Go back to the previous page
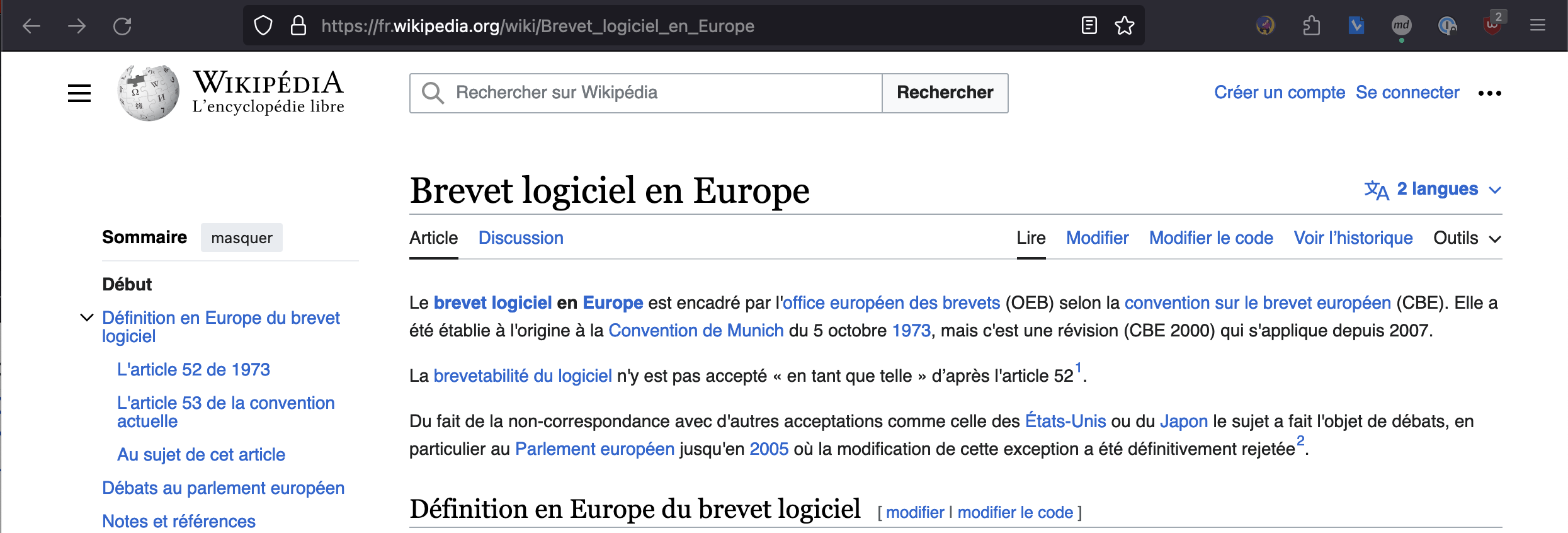This screenshot has width=1568, height=533. [x=31, y=26]
